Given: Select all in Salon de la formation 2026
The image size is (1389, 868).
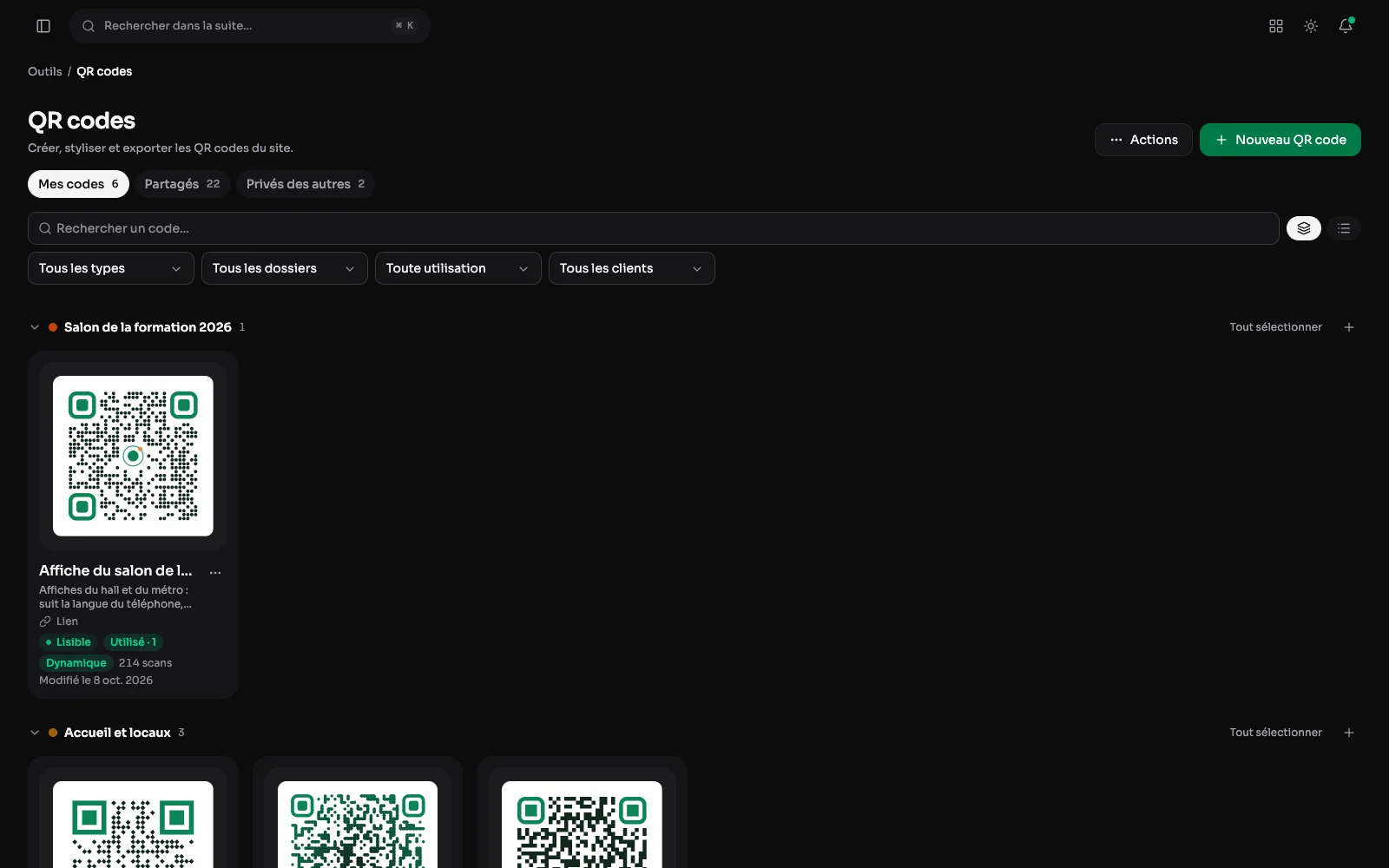Looking at the screenshot, I should [x=1275, y=327].
